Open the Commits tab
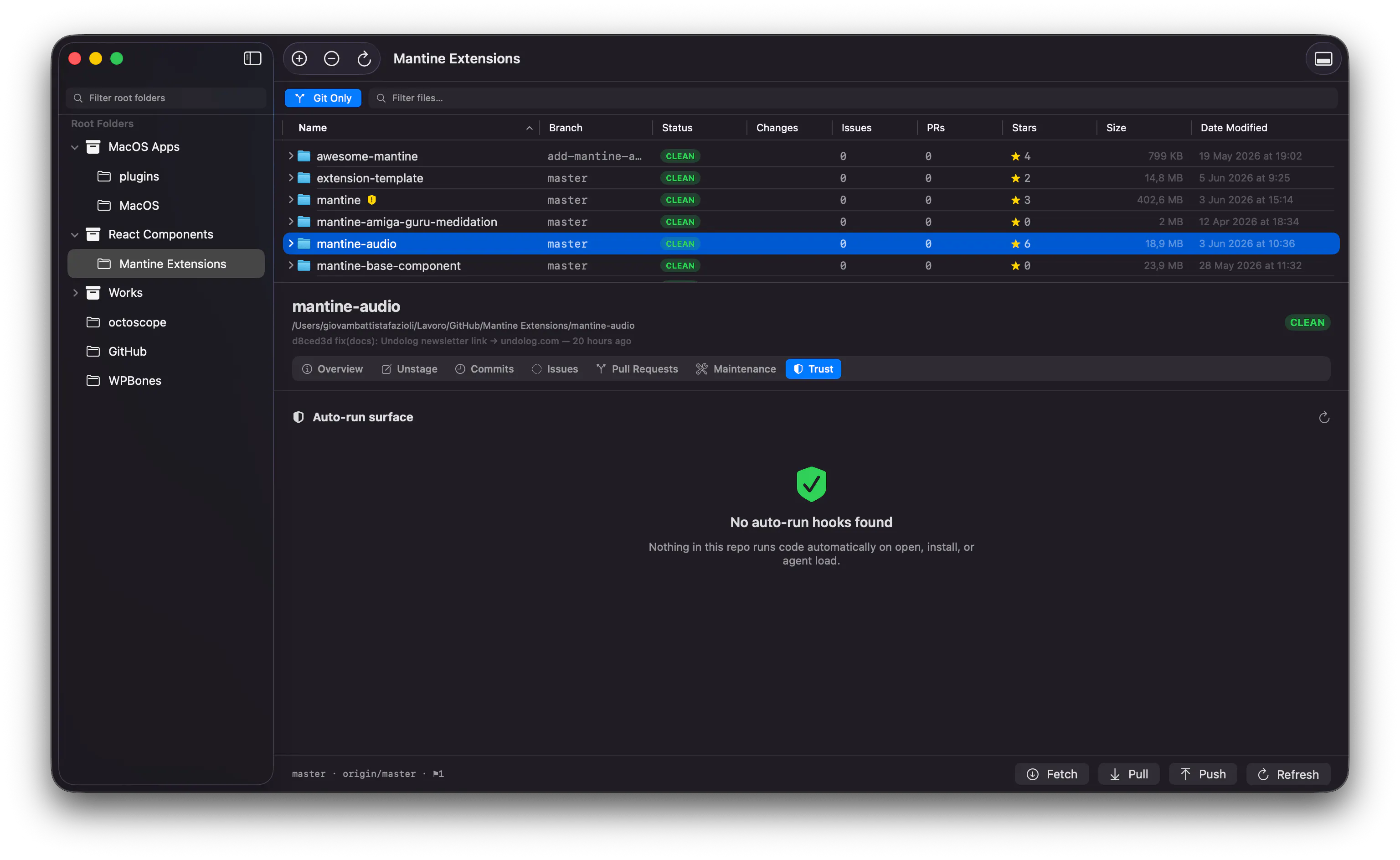1400x860 pixels. coord(484,369)
